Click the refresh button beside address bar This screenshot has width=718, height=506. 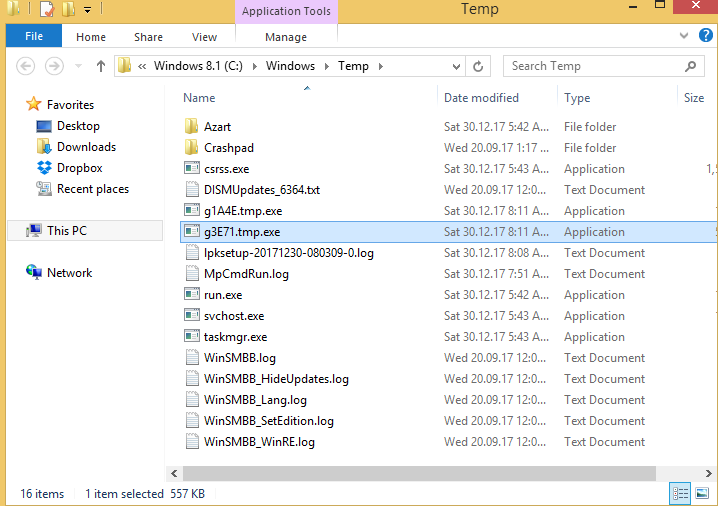click(x=478, y=66)
